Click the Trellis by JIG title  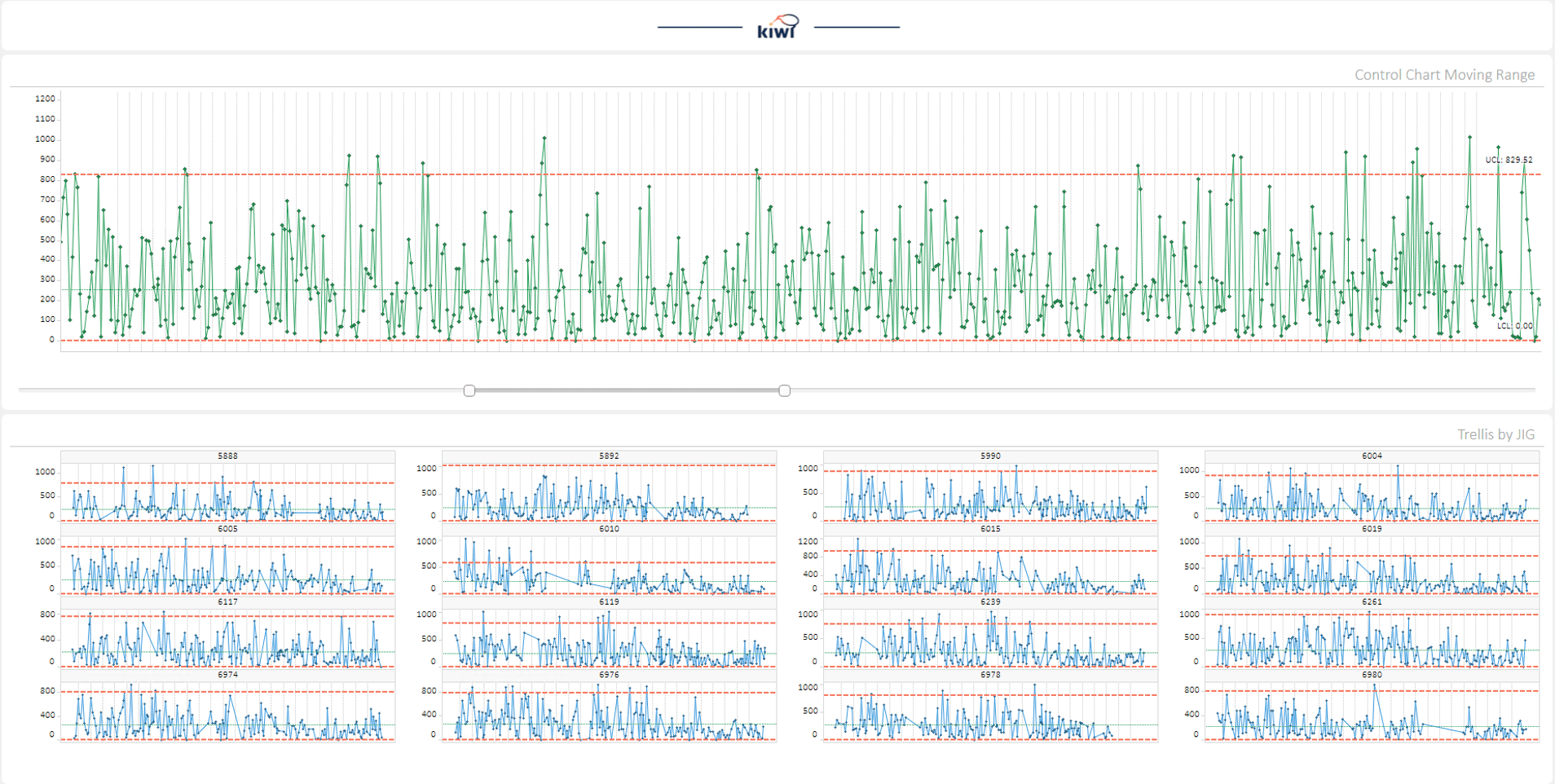pyautogui.click(x=1495, y=434)
